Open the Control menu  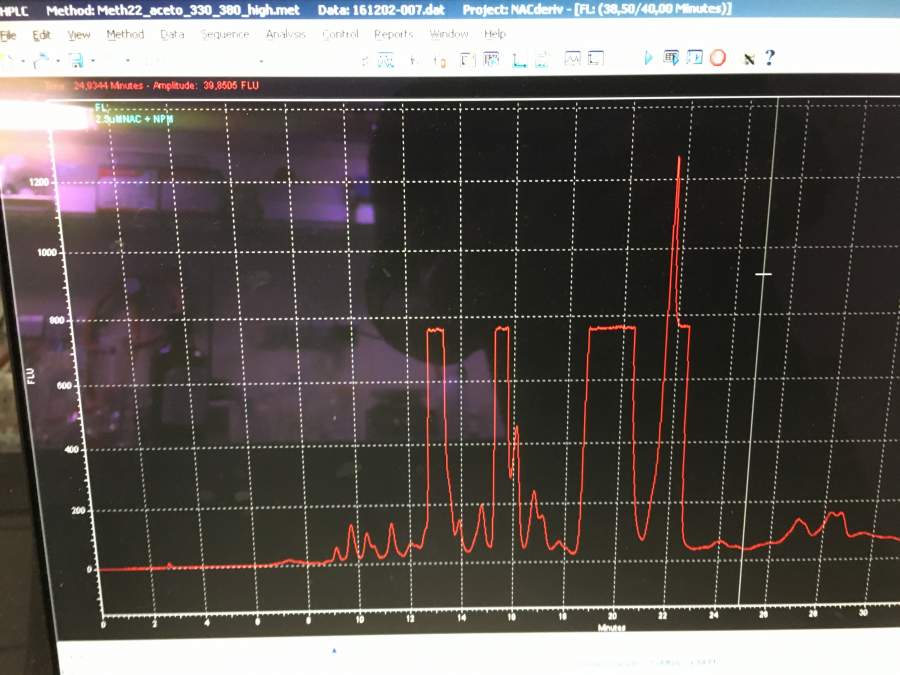(340, 34)
